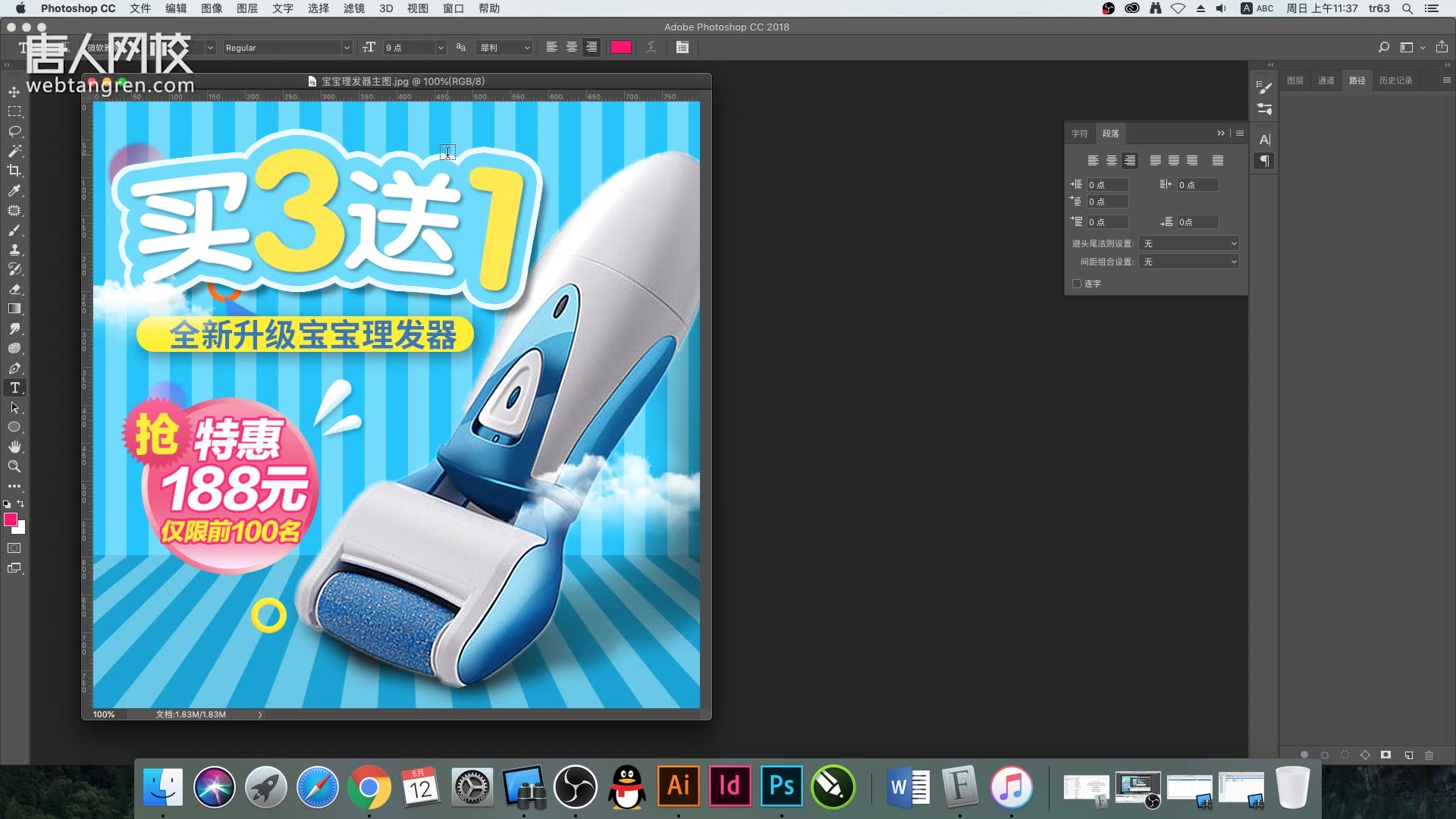
Task: Click the panel options expander arrow
Action: pos(1221,131)
